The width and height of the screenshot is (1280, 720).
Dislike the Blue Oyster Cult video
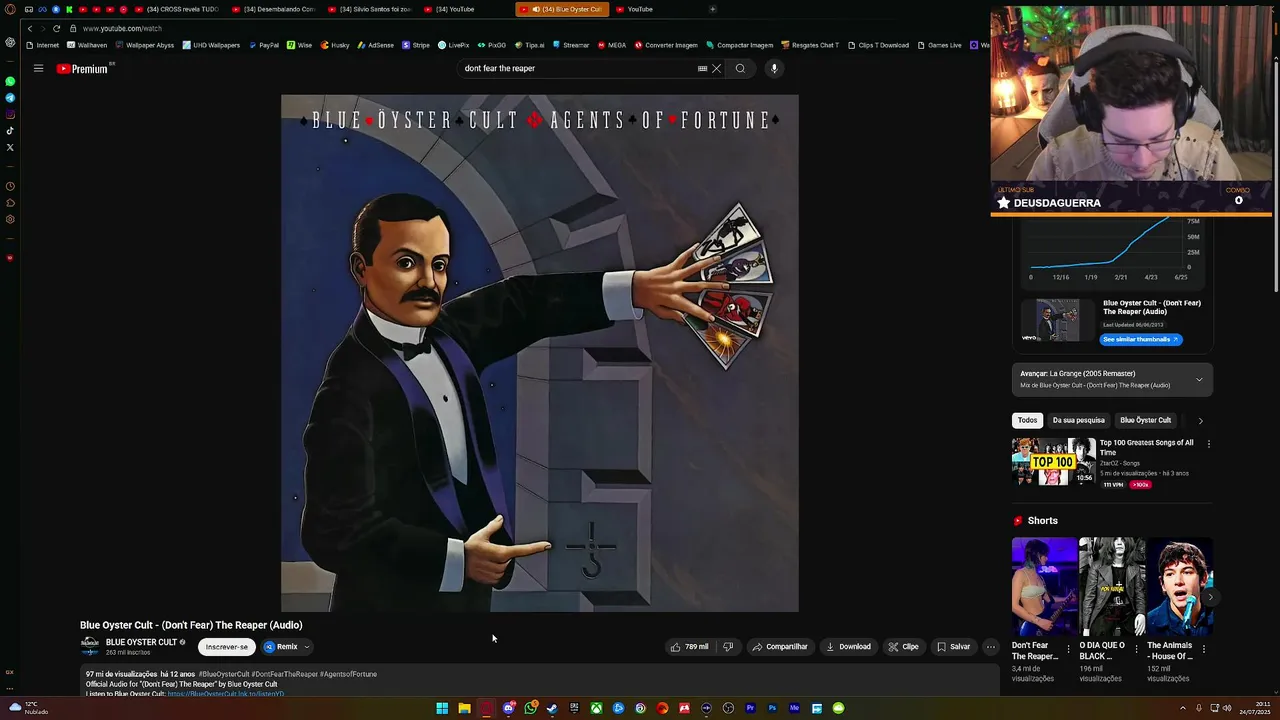pyautogui.click(x=728, y=647)
